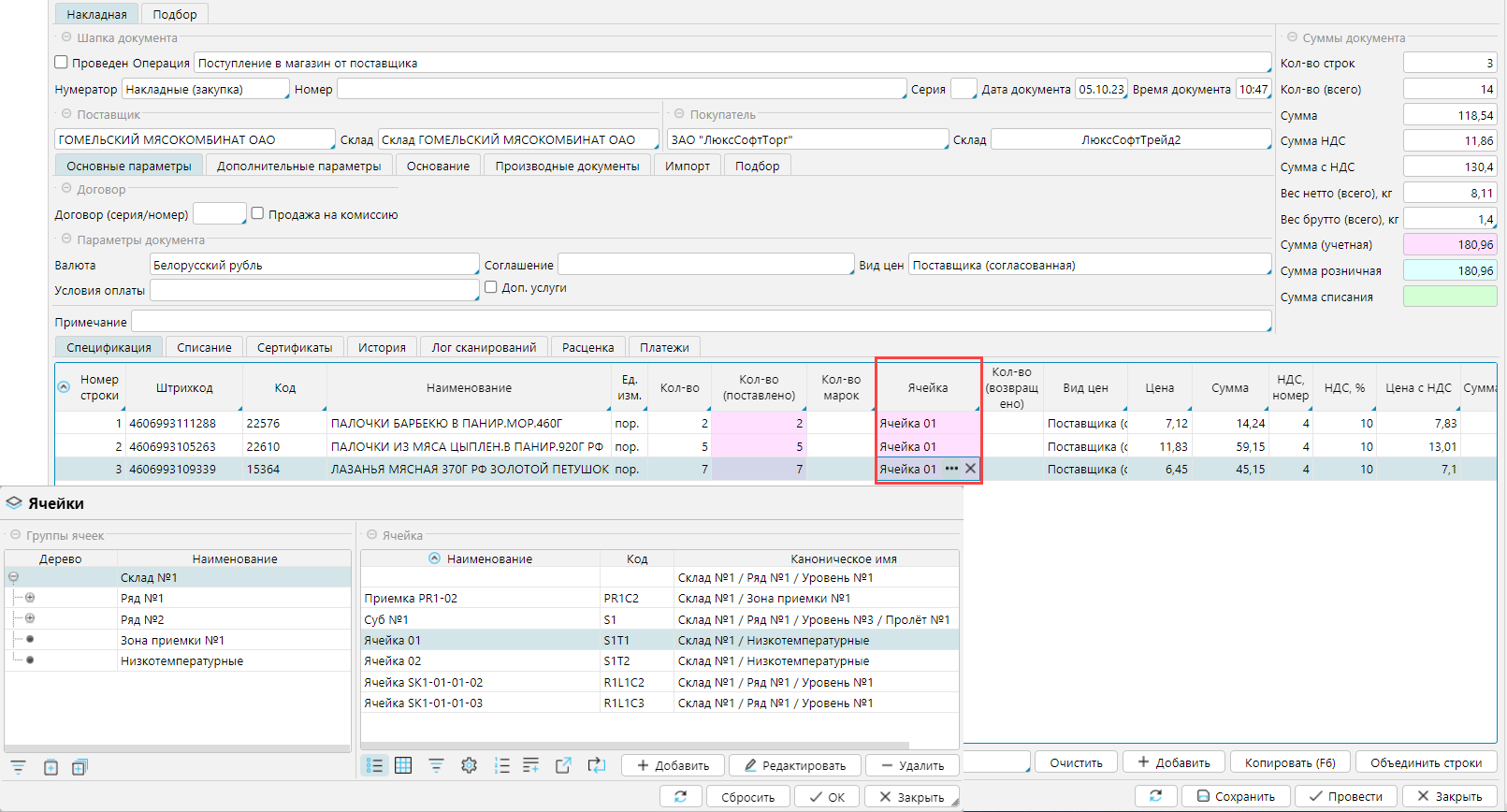Open settings gear in the cells panel toolbar
The width and height of the screenshot is (1507, 812).
click(469, 765)
